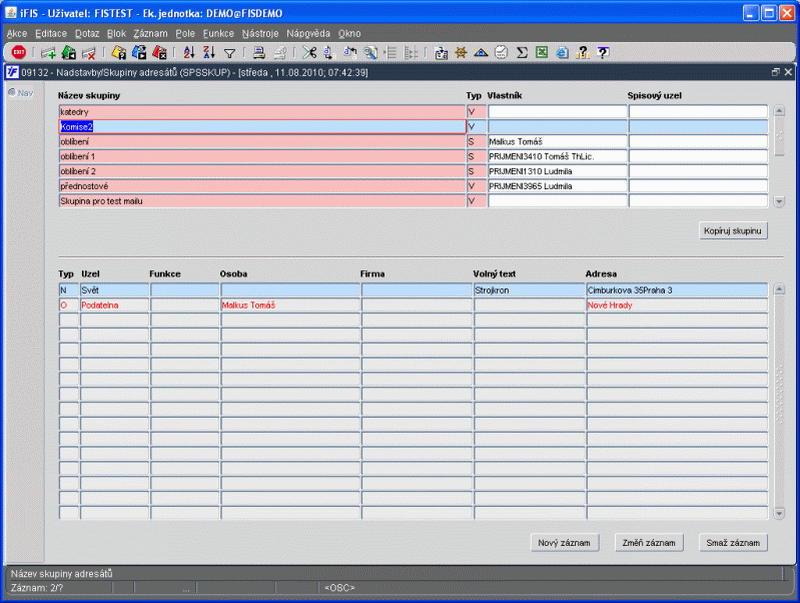Click the Internet Explorer icon in toolbar

pyautogui.click(x=562, y=52)
